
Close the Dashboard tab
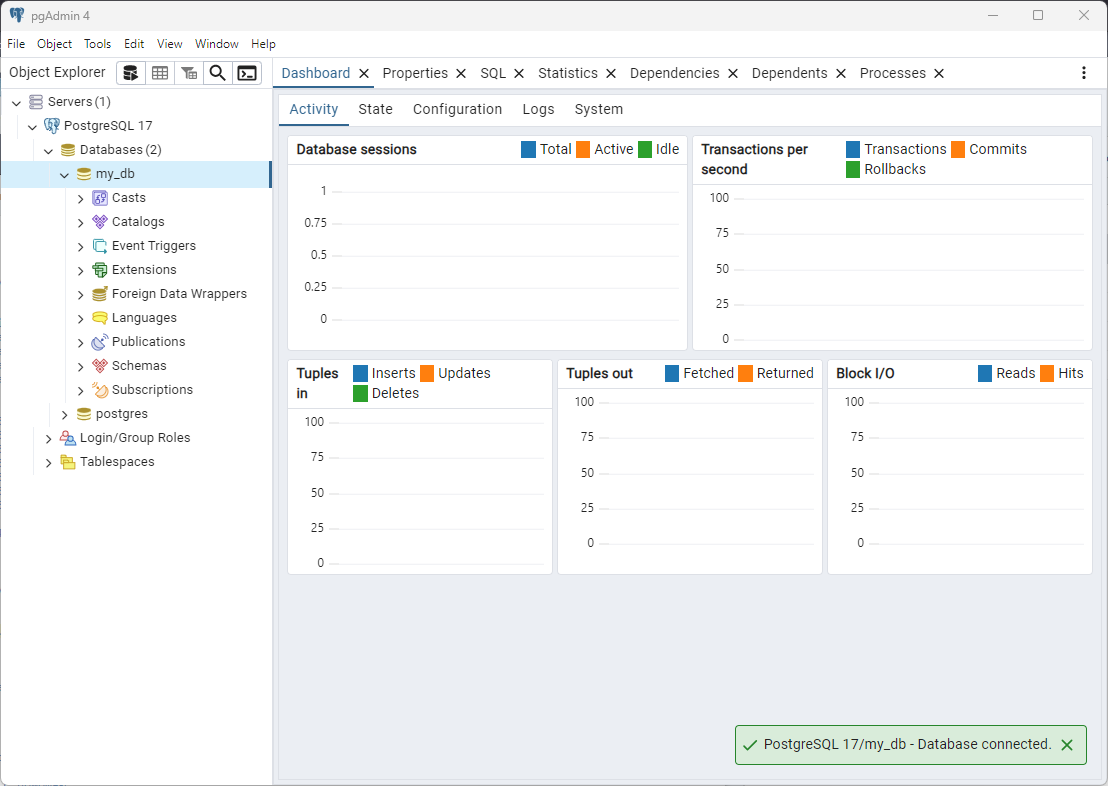[x=364, y=74]
